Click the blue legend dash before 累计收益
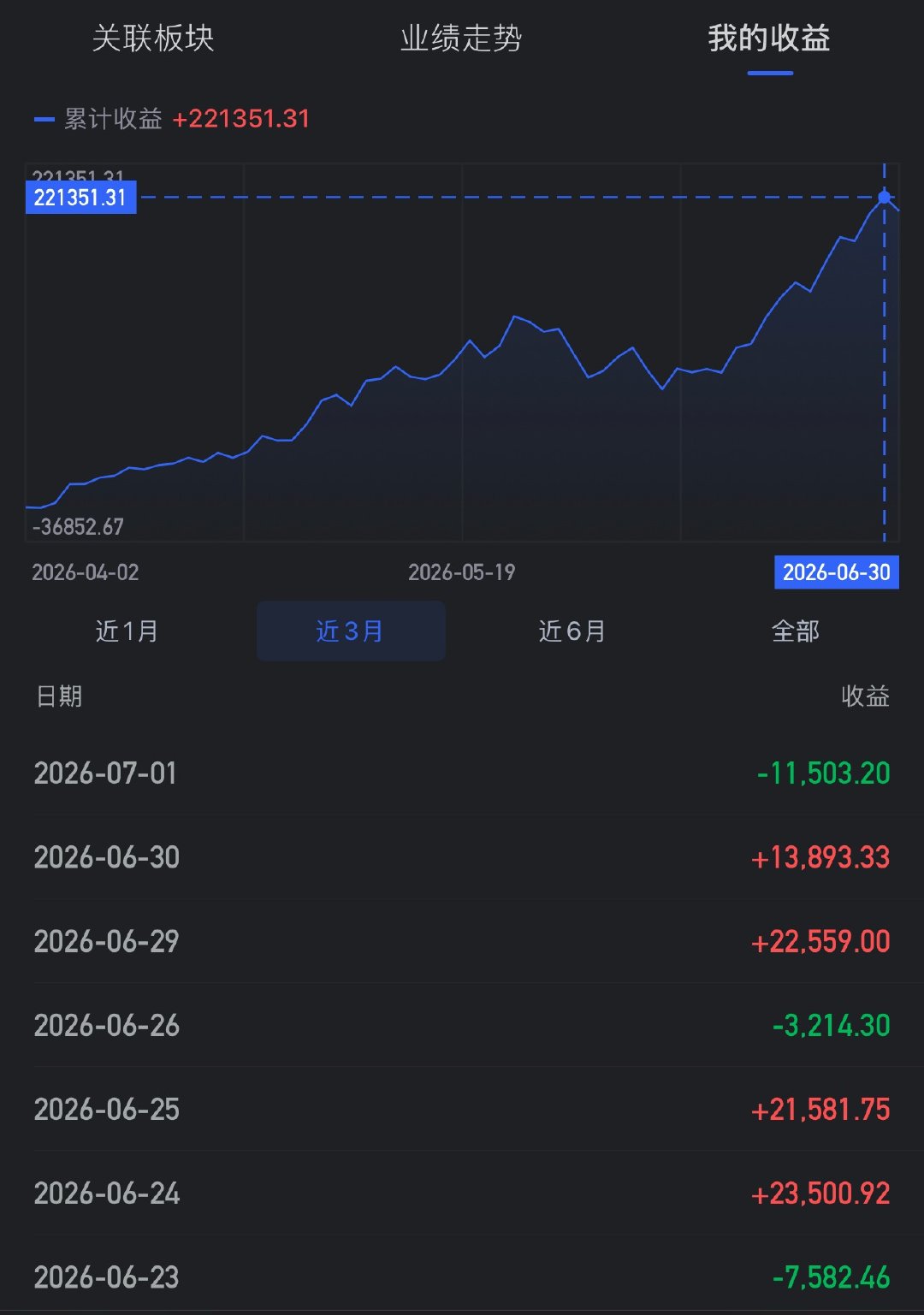The width and height of the screenshot is (924, 1315). click(x=44, y=119)
